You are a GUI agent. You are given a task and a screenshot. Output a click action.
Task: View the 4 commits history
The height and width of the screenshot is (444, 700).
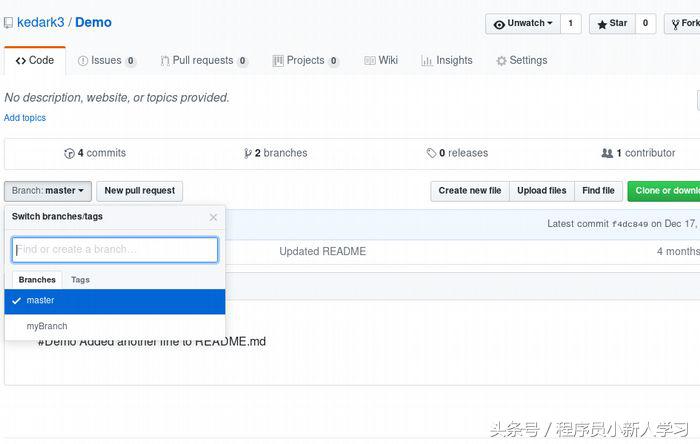(x=95, y=153)
